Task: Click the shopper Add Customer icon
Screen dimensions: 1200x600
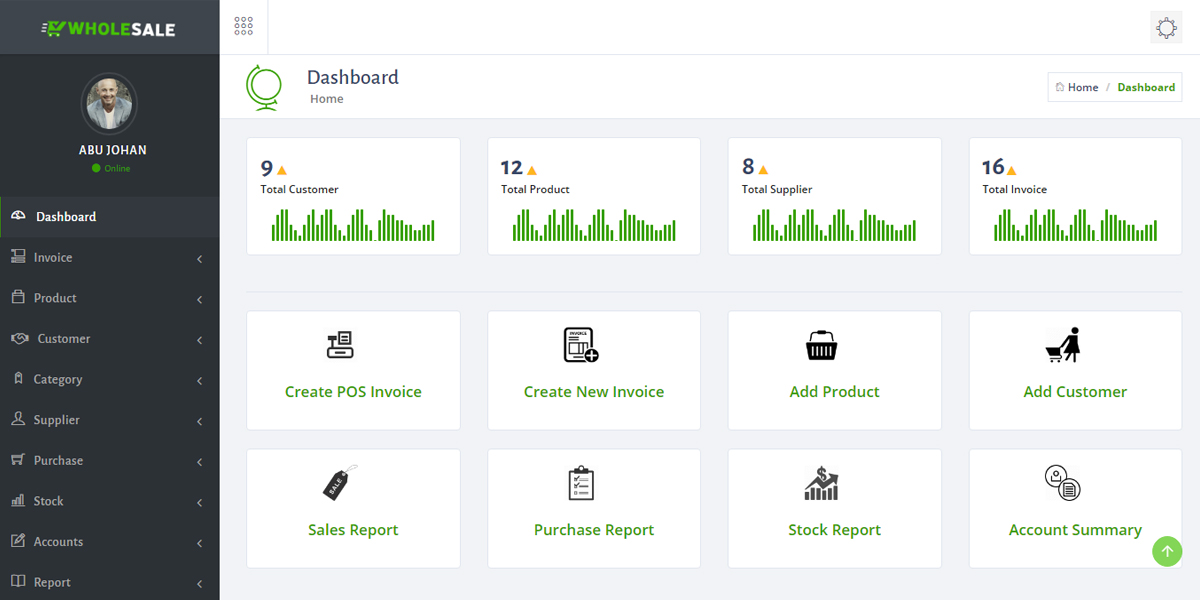Action: coord(1063,345)
